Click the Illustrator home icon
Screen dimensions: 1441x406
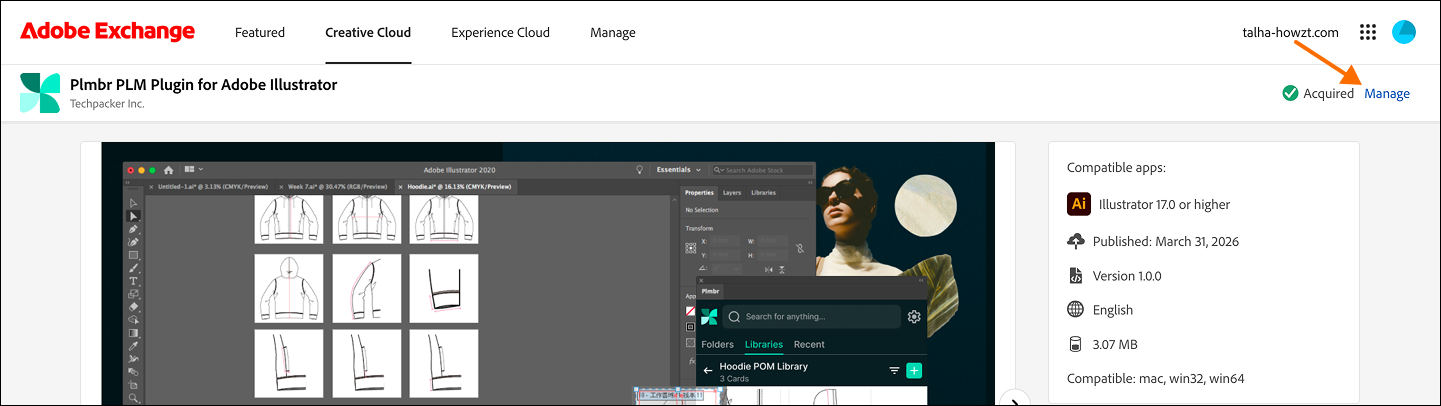pyautogui.click(x=169, y=170)
